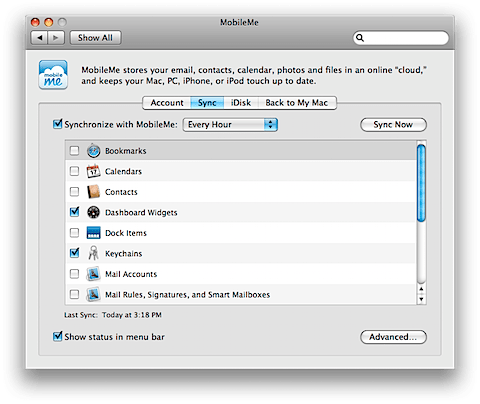Click into the preferences search field
This screenshot has width=480, height=404.
point(401,38)
